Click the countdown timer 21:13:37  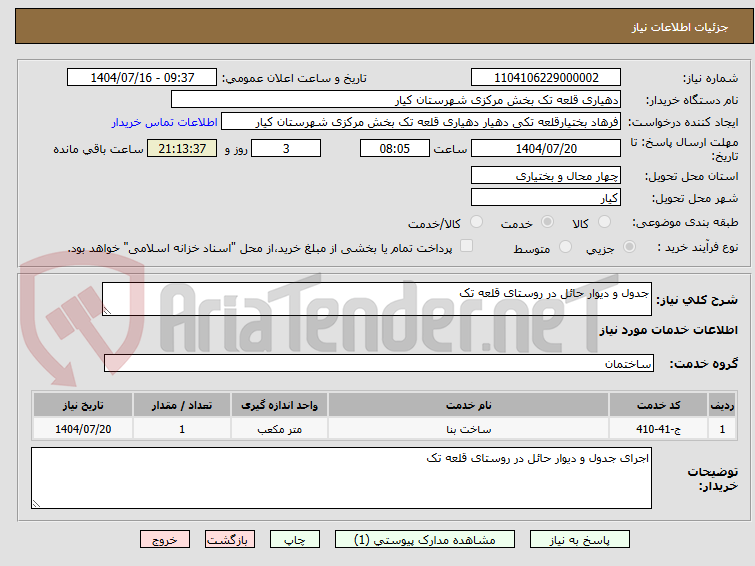[x=182, y=148]
